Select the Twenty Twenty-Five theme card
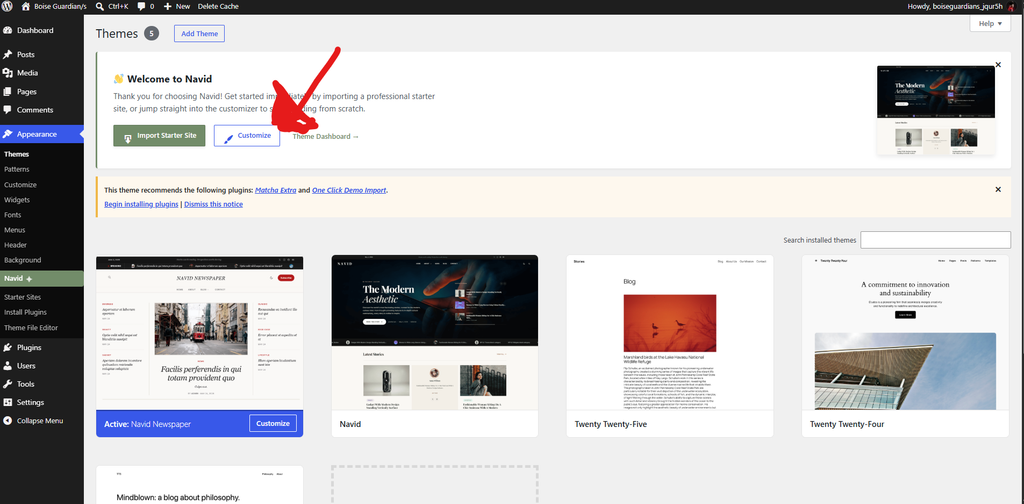 pyautogui.click(x=670, y=346)
